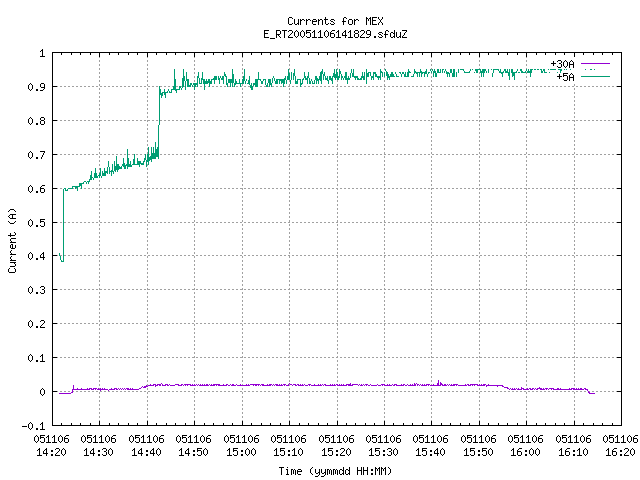Click the x-axis time label 16:00

[x=526, y=452]
